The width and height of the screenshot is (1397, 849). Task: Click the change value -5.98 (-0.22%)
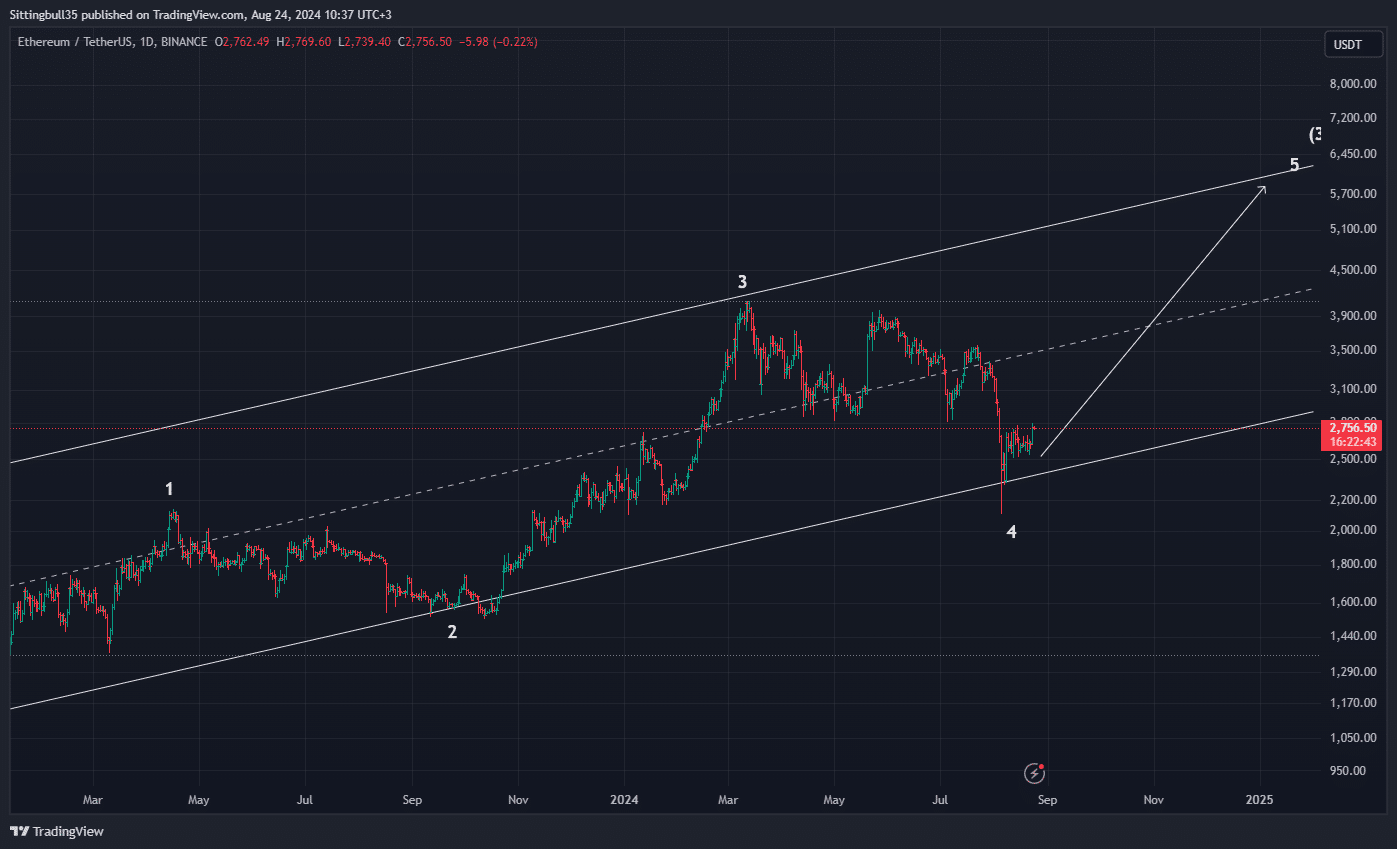click(498, 42)
